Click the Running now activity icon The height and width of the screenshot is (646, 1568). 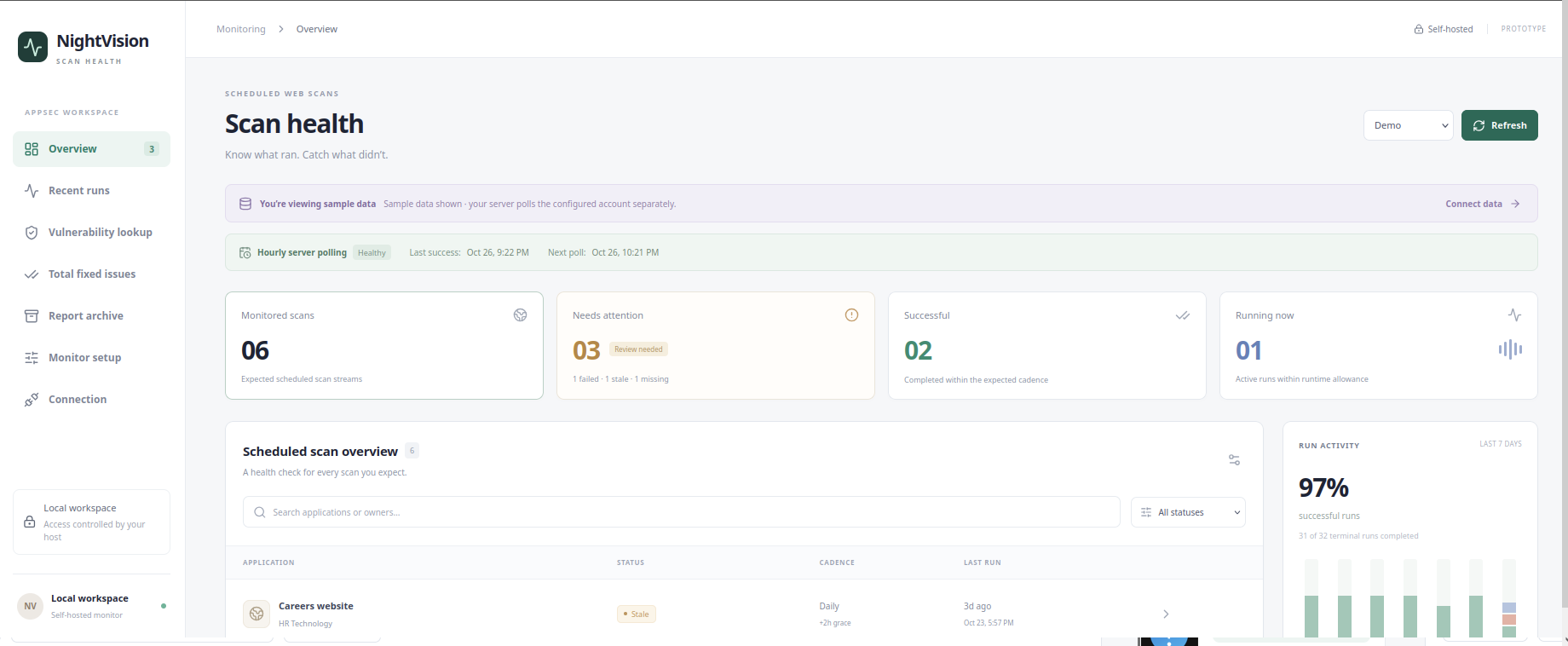click(1514, 315)
